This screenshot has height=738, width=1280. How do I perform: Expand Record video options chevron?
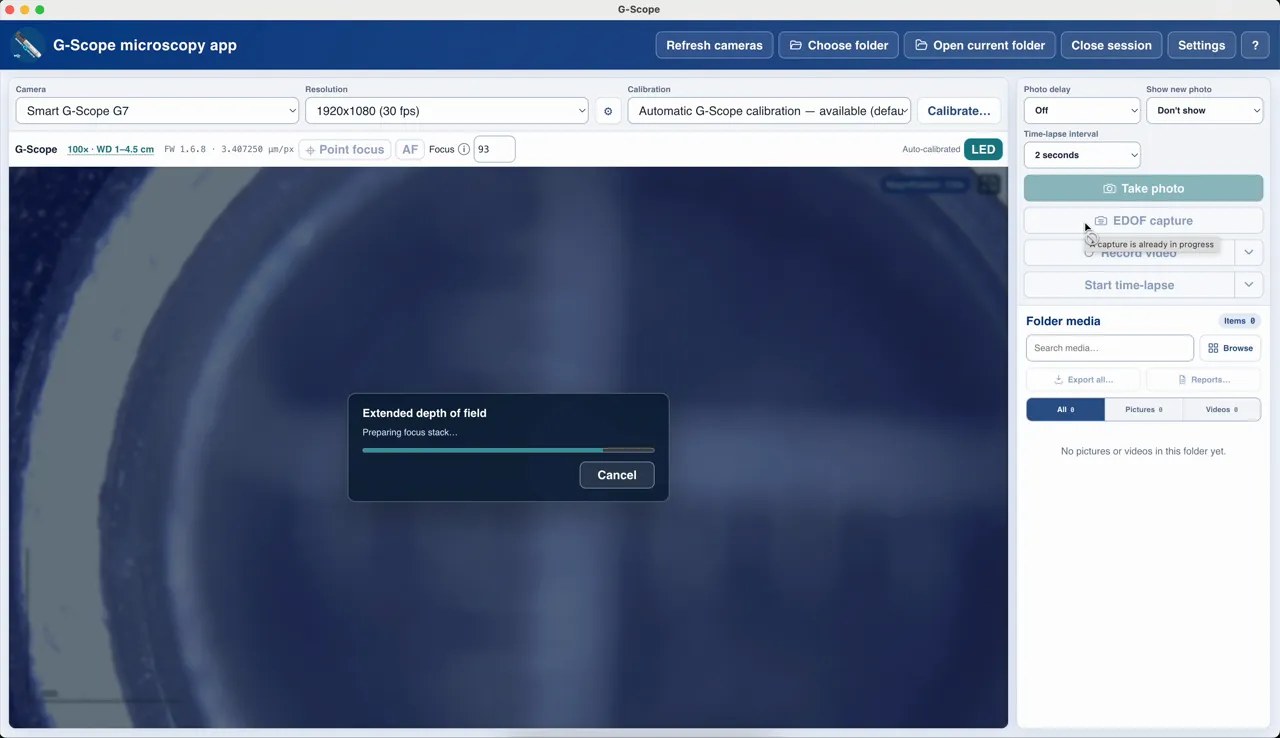[1249, 253]
